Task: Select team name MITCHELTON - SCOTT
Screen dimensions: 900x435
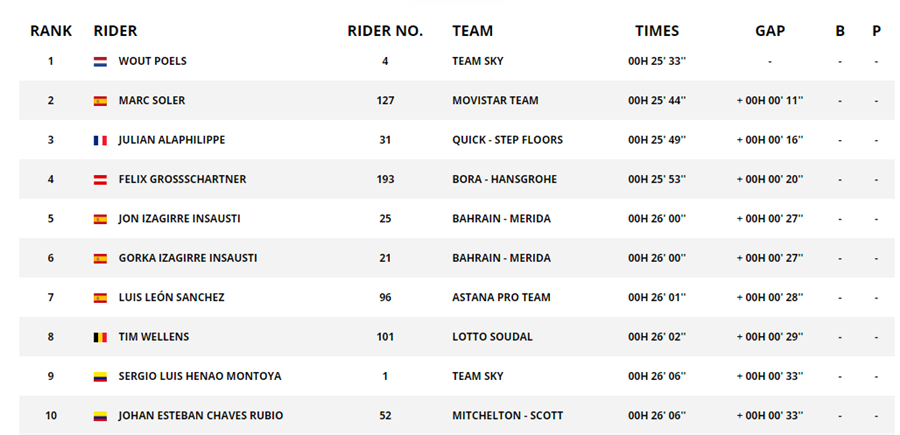Action: (507, 415)
